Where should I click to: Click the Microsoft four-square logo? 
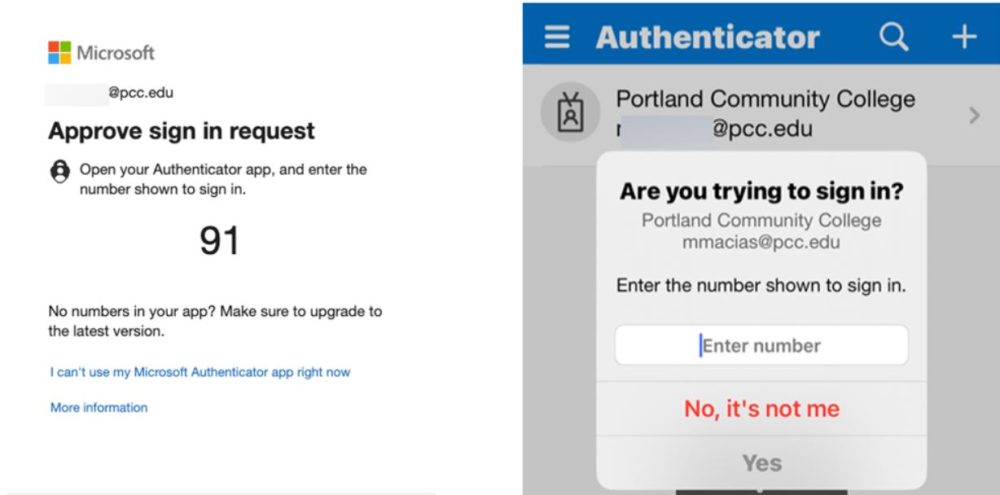pyautogui.click(x=60, y=52)
